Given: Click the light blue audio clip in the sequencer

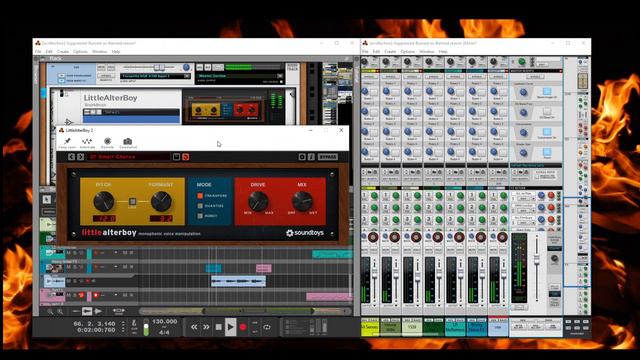Looking at the screenshot, I should pos(238,281).
